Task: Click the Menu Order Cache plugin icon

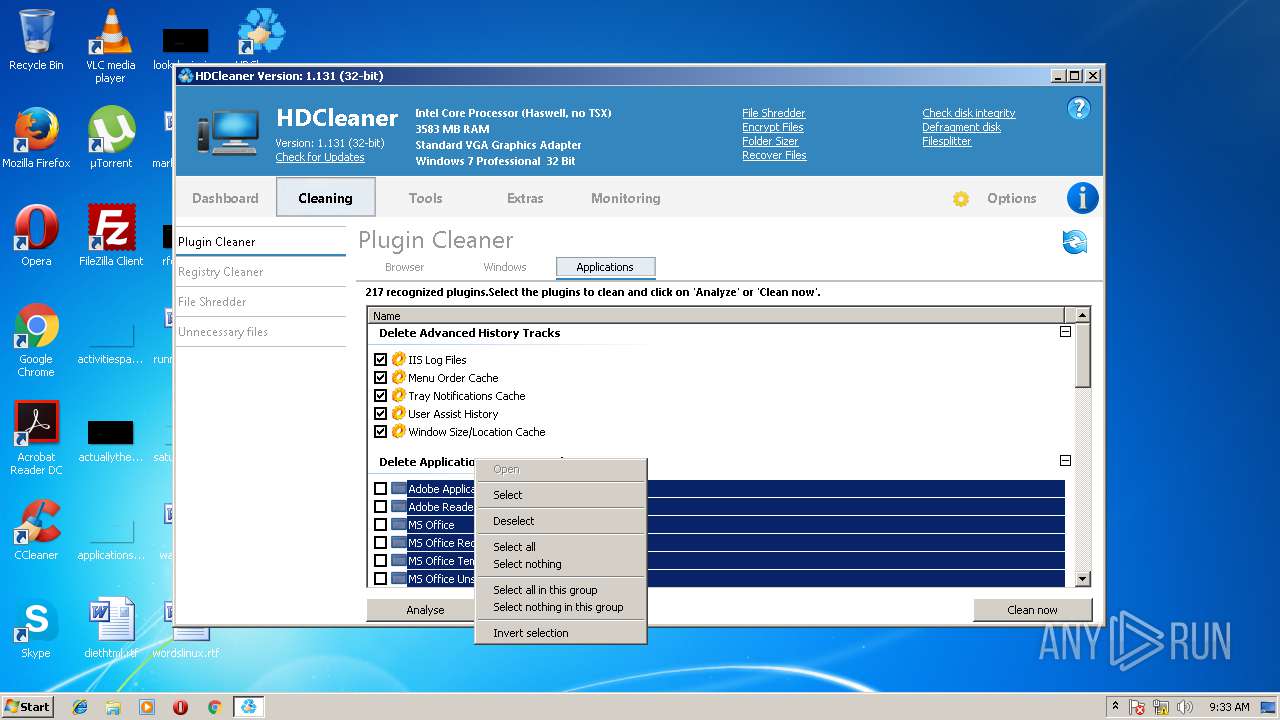Action: [399, 377]
